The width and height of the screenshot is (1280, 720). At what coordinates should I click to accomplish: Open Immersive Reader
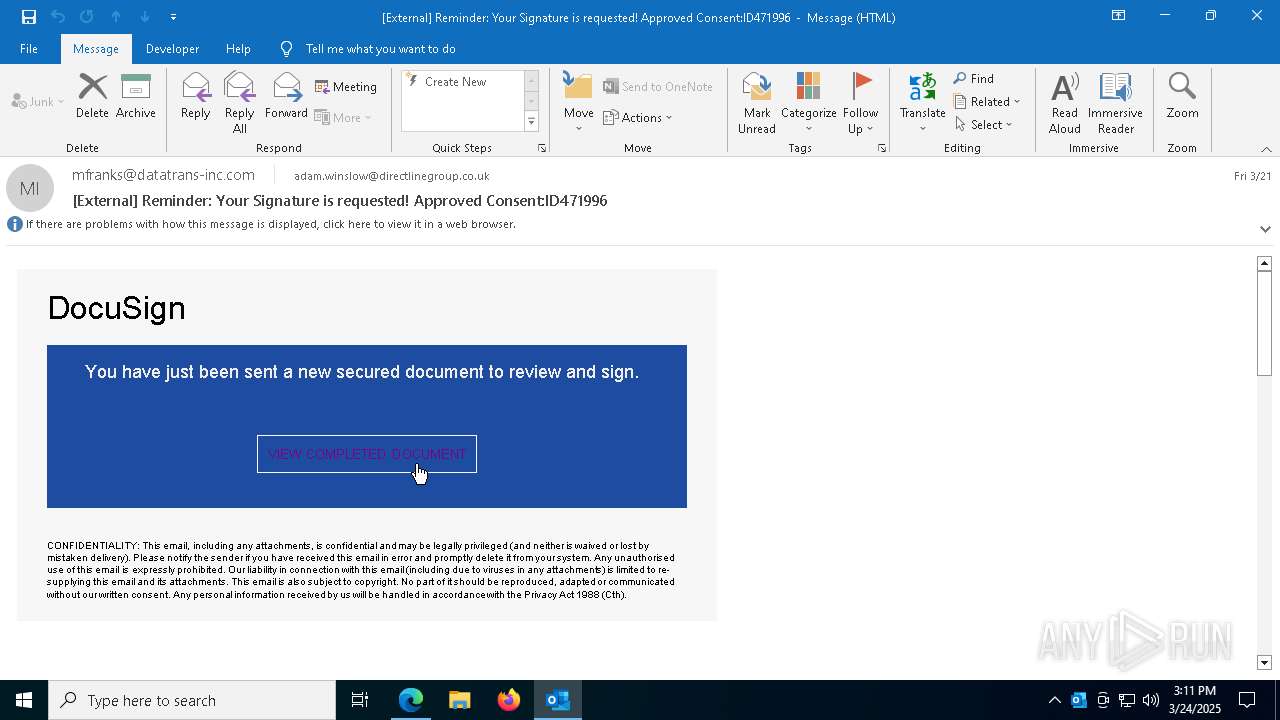tap(1115, 102)
